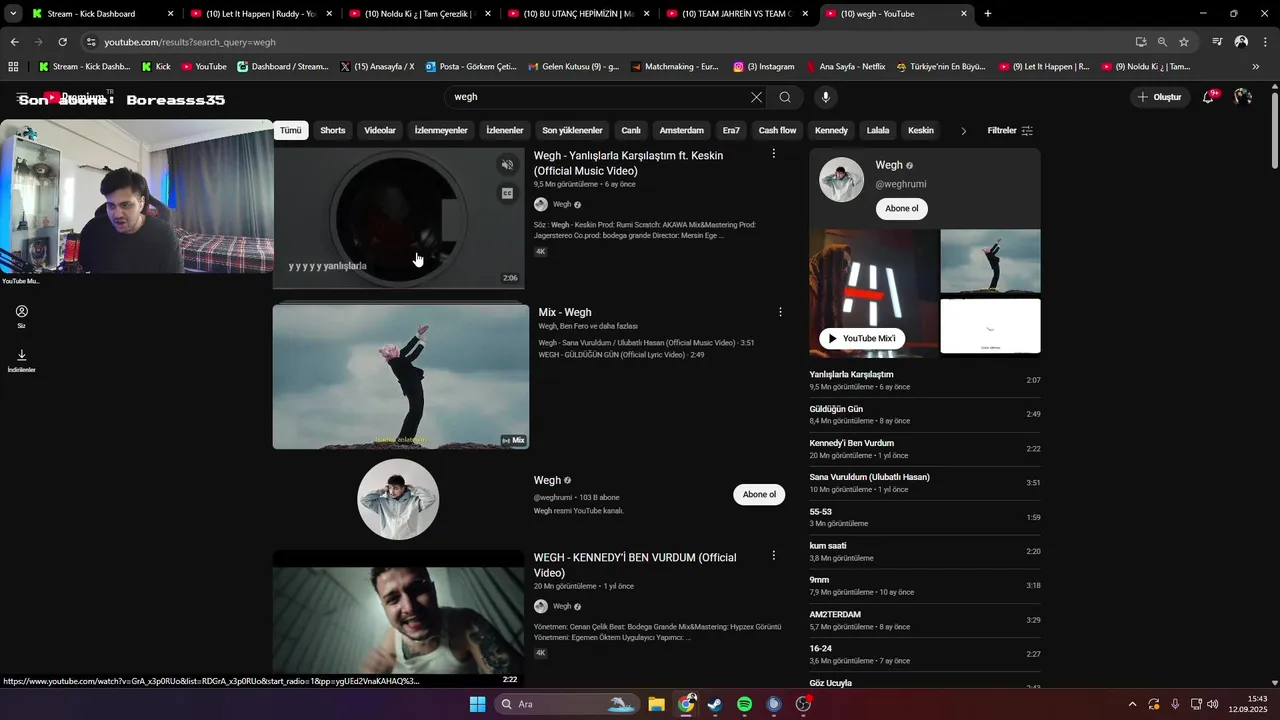Switch to Stream - Kick Dashboard tab
The image size is (1280, 720).
[x=103, y=14]
